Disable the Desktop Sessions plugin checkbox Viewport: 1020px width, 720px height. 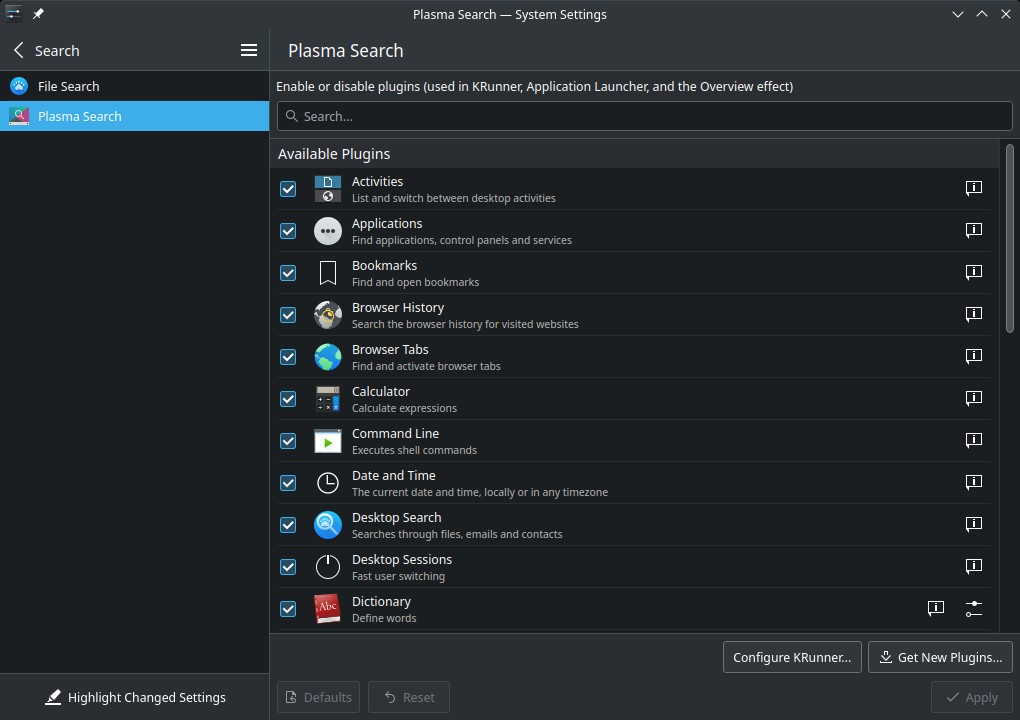[288, 567]
